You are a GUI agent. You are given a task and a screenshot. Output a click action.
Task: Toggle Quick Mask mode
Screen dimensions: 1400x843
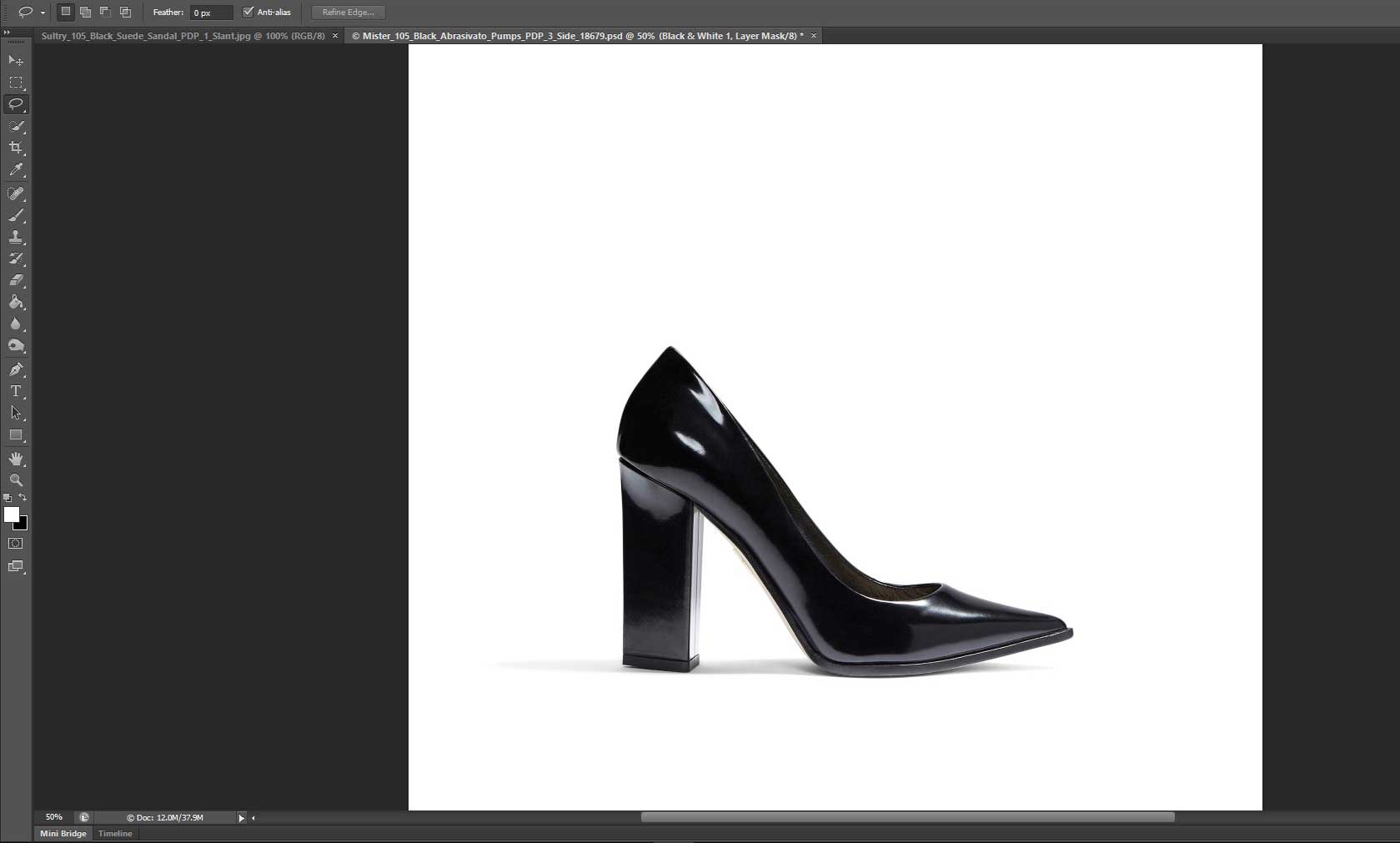pos(15,543)
